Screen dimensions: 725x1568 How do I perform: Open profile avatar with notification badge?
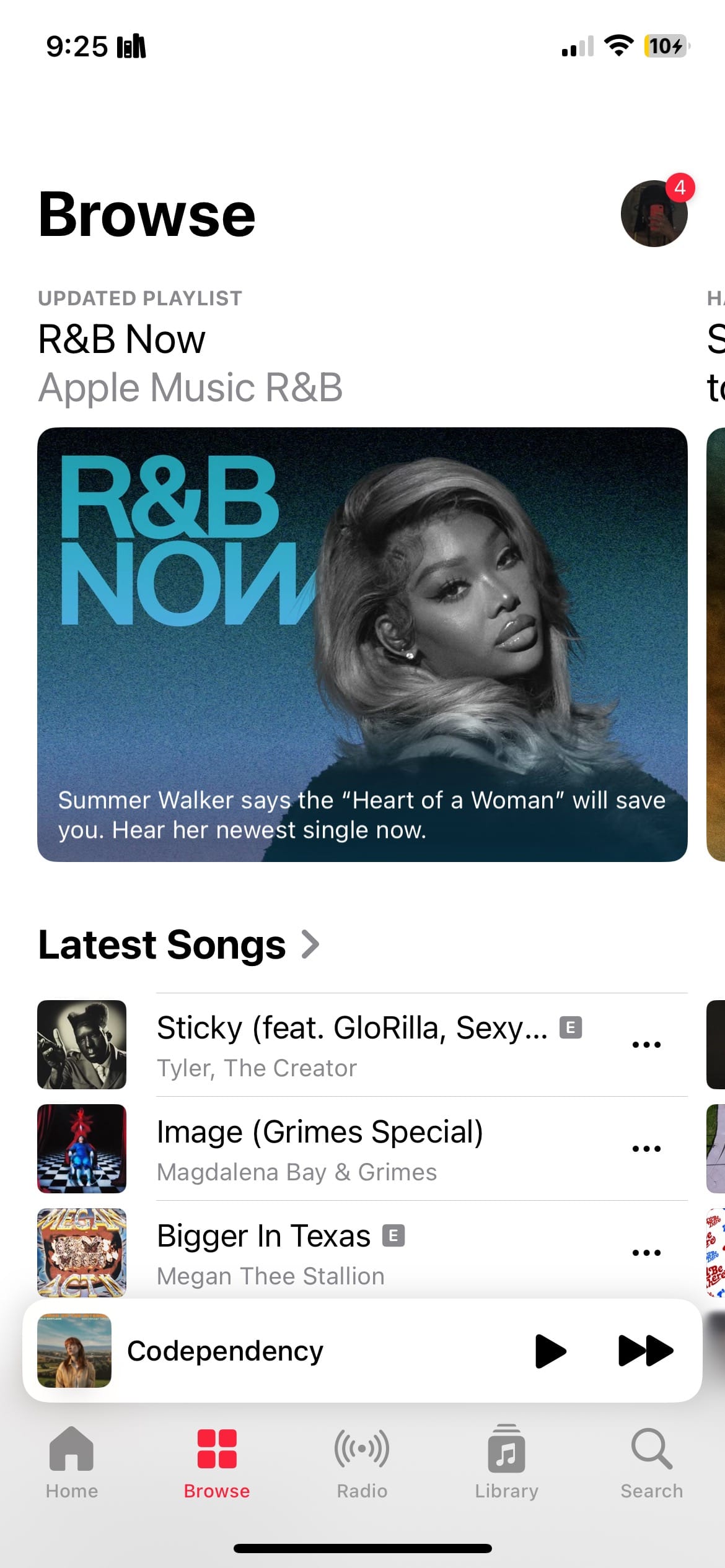click(654, 213)
